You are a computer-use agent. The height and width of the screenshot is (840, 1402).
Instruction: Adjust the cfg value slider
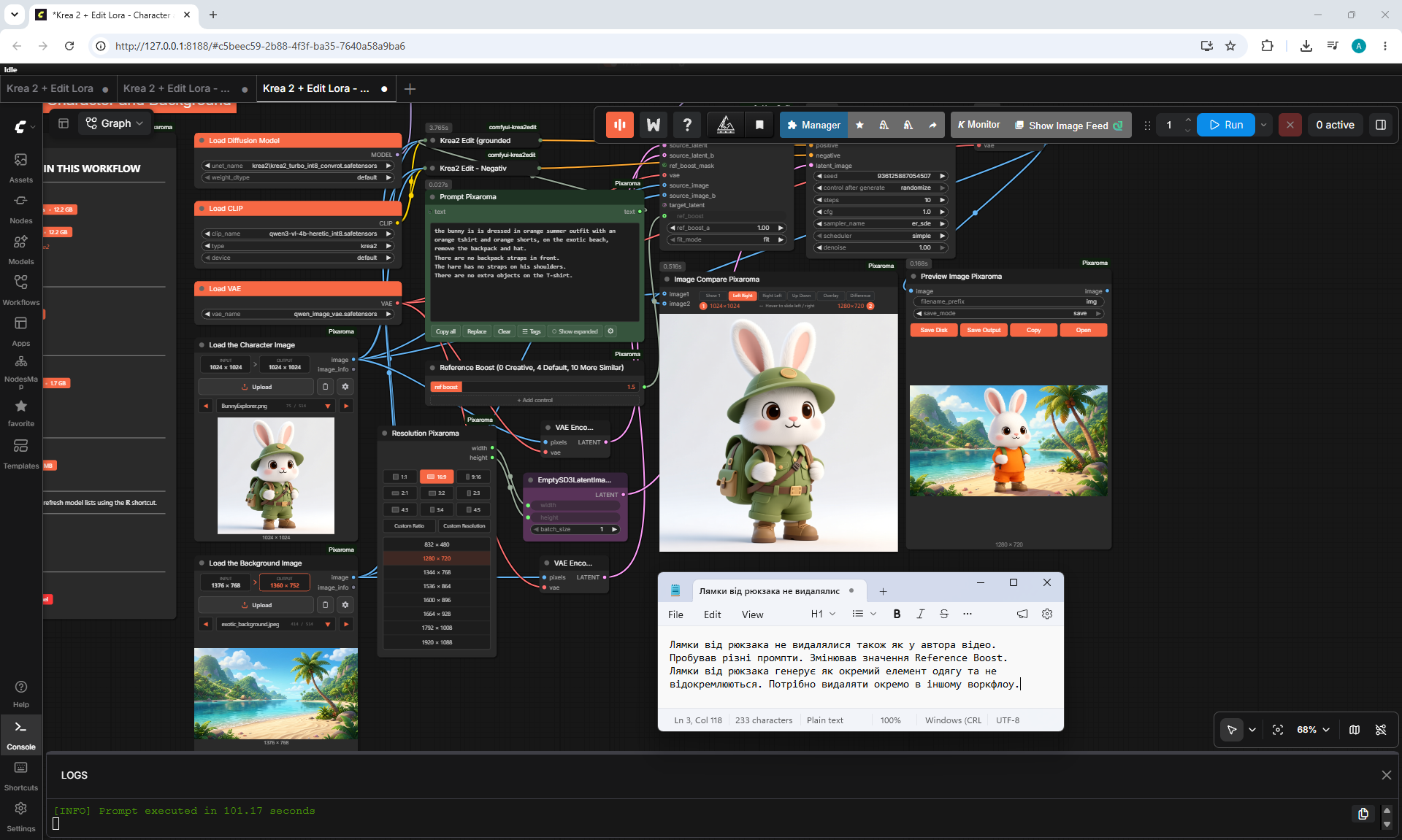pos(881,212)
